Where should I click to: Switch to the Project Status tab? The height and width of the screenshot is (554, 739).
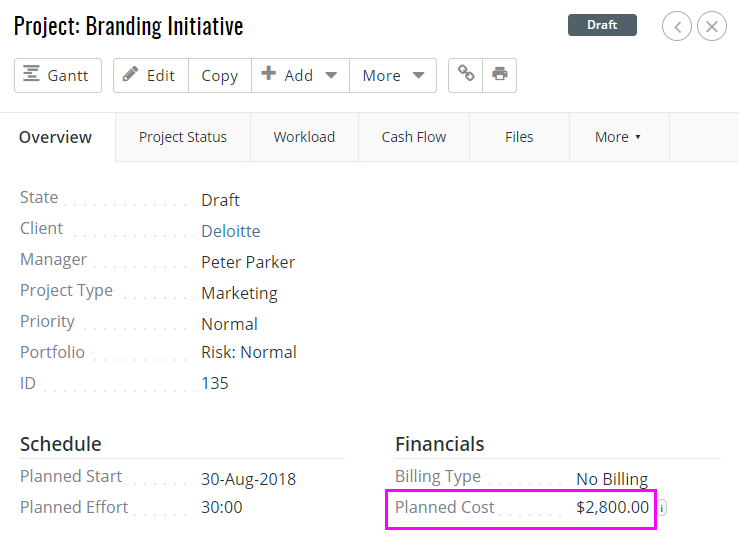point(183,137)
